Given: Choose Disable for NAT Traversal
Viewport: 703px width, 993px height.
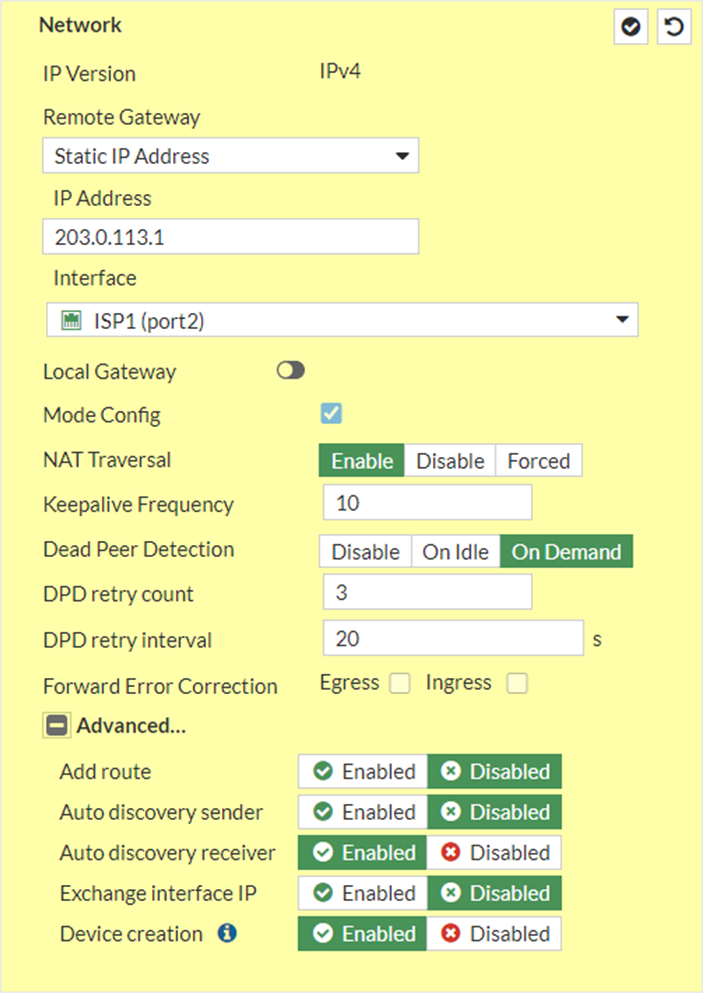Looking at the screenshot, I should click(450, 460).
